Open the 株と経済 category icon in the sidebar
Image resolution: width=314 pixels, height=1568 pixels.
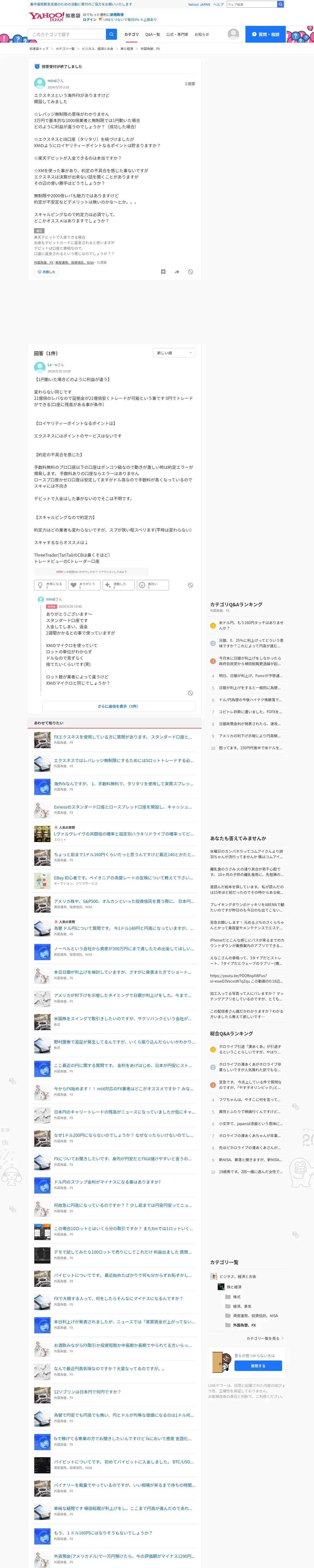pos(221,1287)
